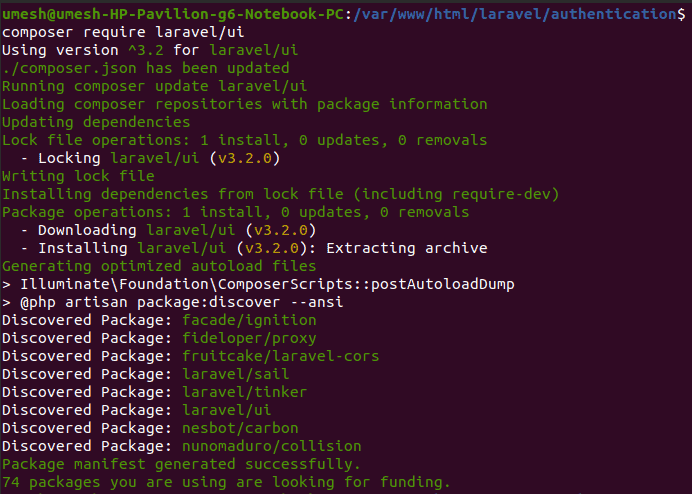
Task: Click the 'Extracting archive' text
Action: point(406,248)
